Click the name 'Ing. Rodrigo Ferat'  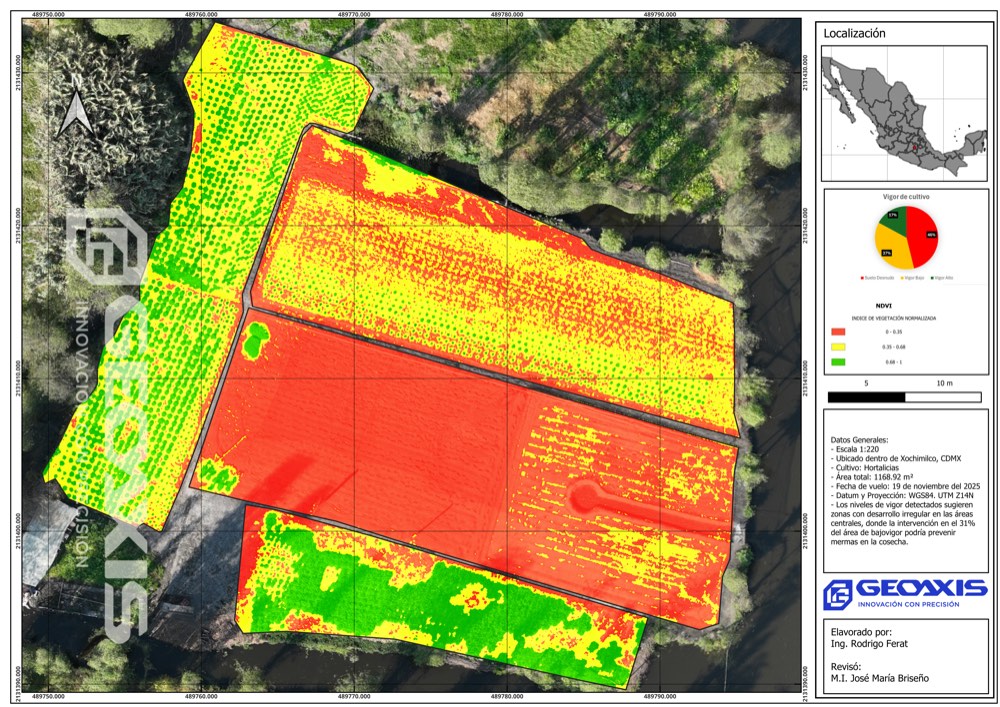tap(869, 644)
